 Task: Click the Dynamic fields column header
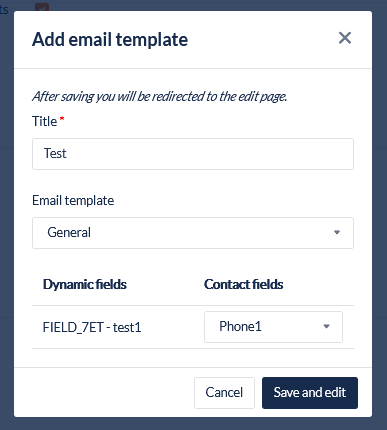coord(85,284)
